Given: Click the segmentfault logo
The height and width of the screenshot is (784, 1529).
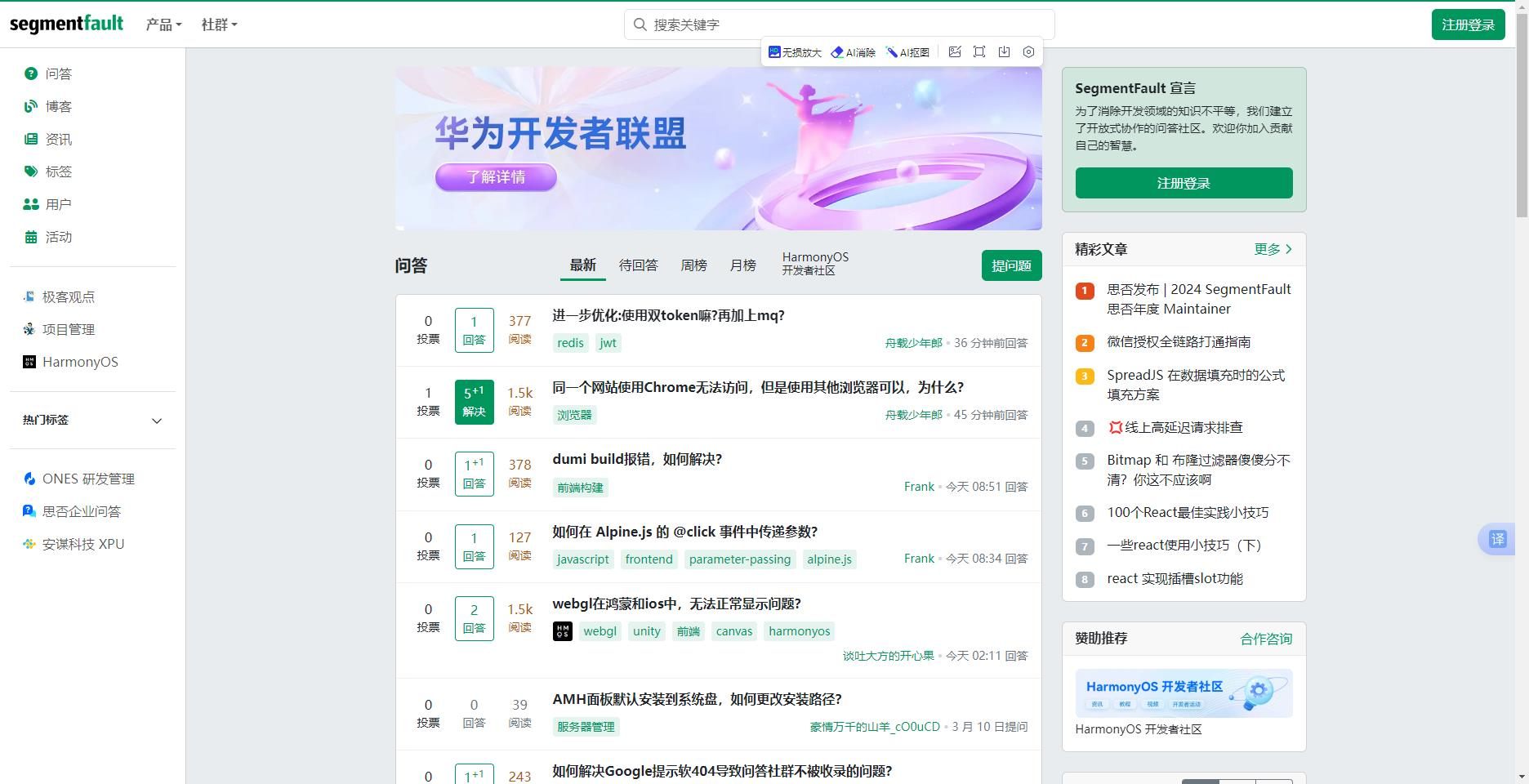Looking at the screenshot, I should 66,24.
